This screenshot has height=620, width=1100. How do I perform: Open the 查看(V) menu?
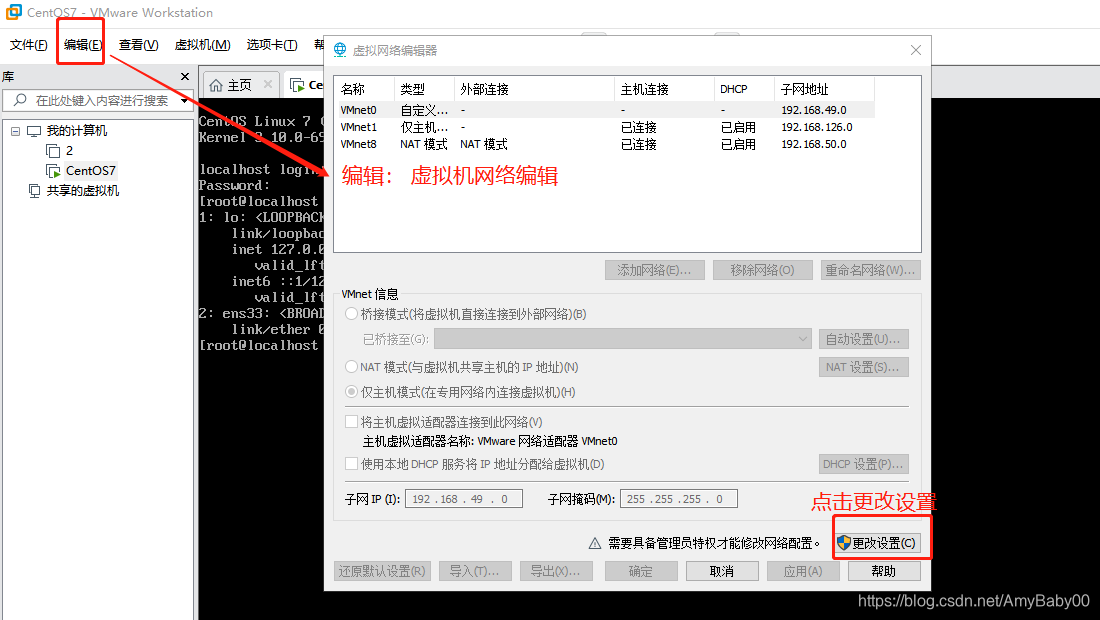138,45
